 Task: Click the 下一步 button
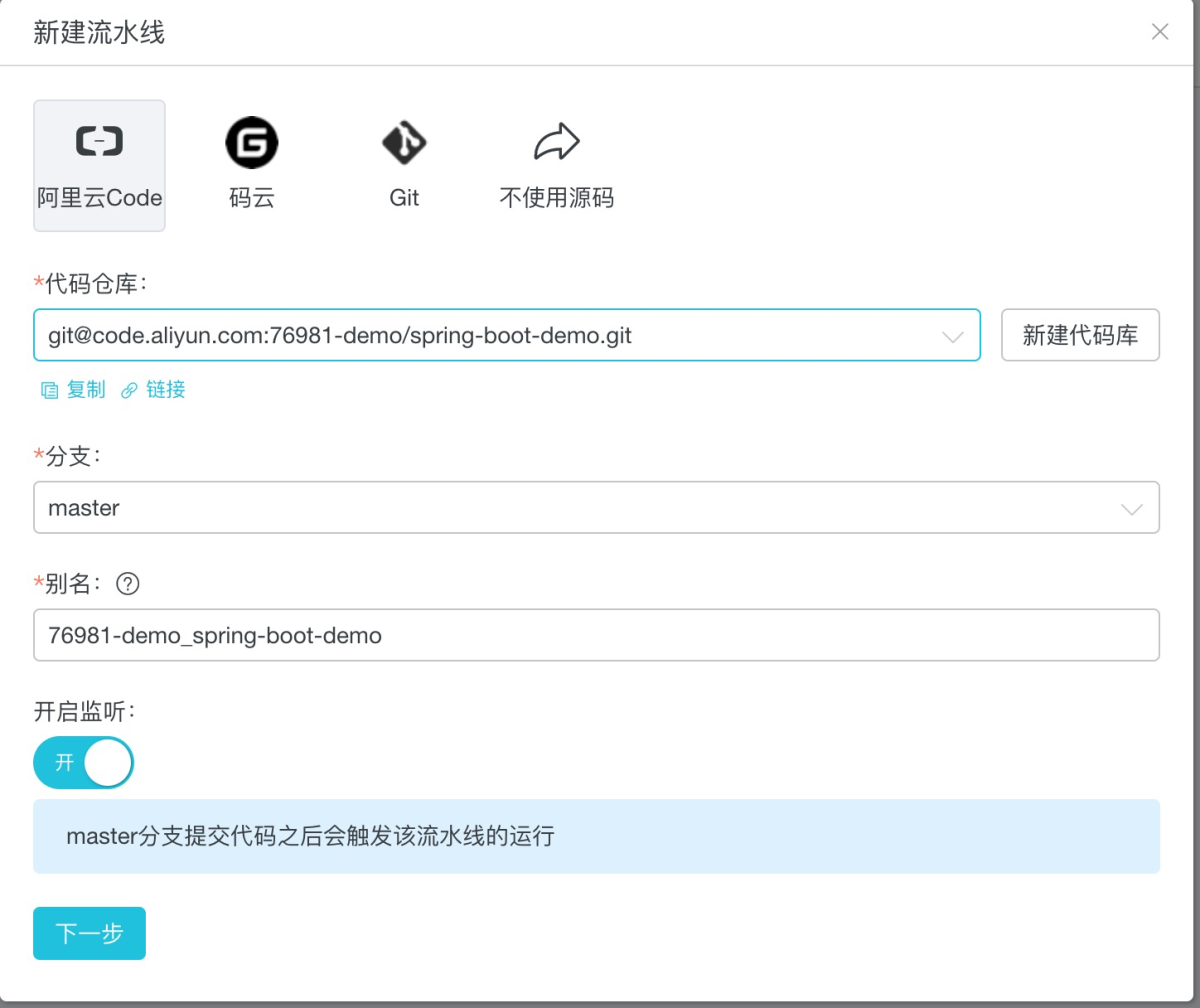89,933
